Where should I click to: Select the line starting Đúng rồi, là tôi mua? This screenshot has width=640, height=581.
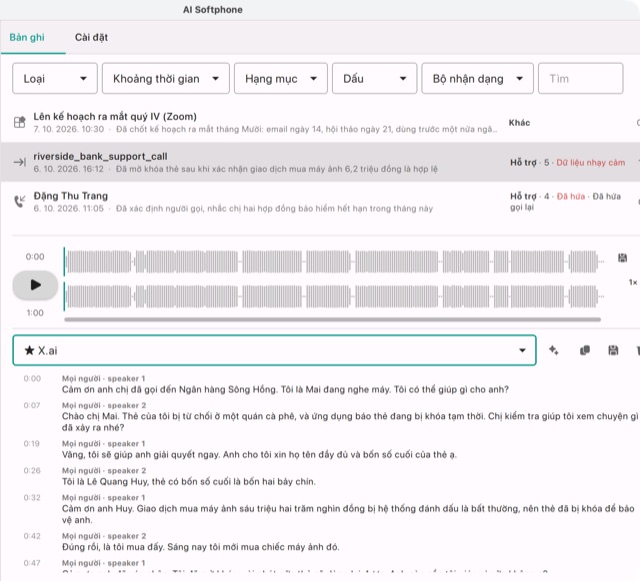pyautogui.click(x=200, y=547)
